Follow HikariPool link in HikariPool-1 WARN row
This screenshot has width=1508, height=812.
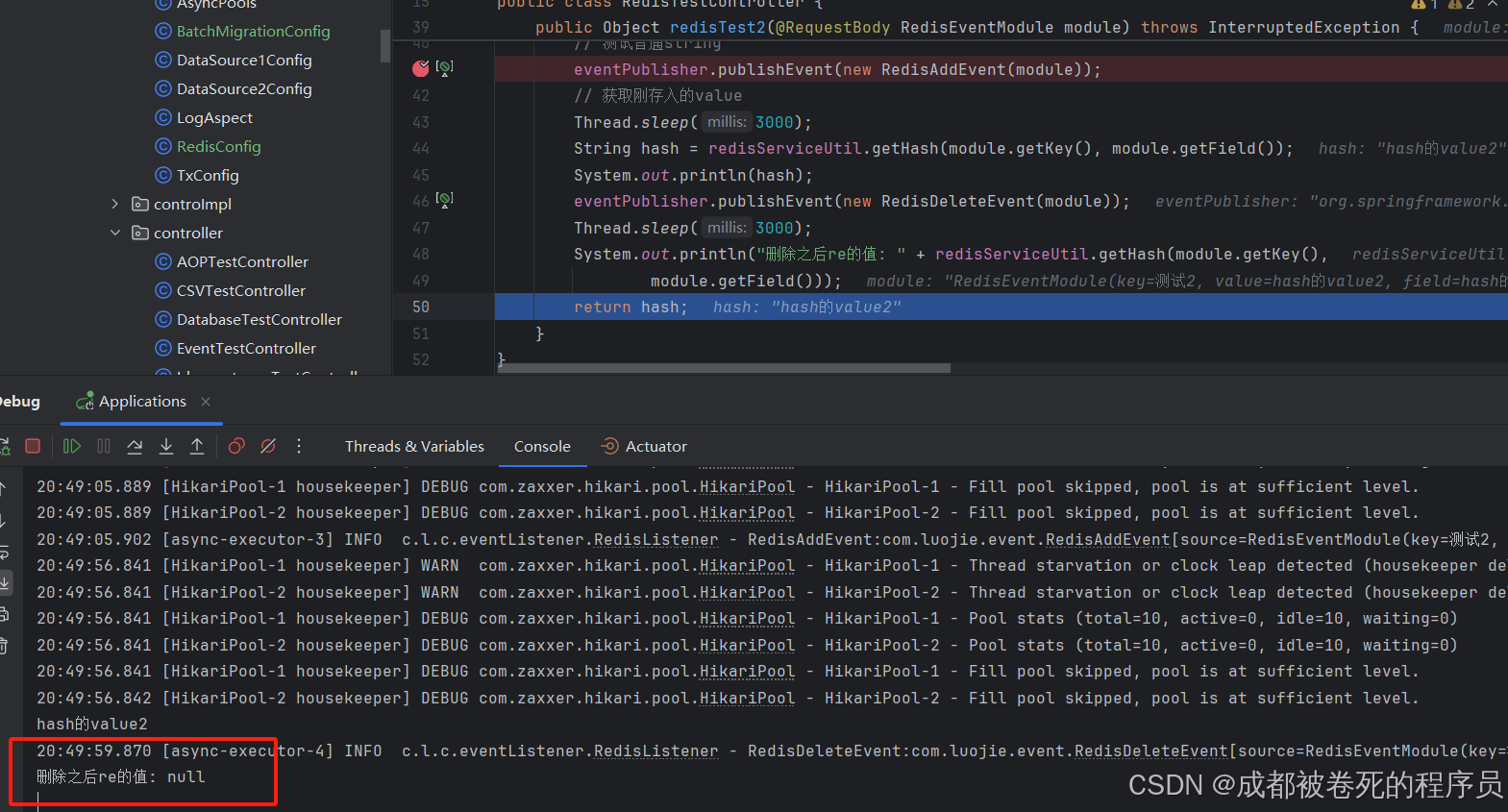tap(747, 566)
